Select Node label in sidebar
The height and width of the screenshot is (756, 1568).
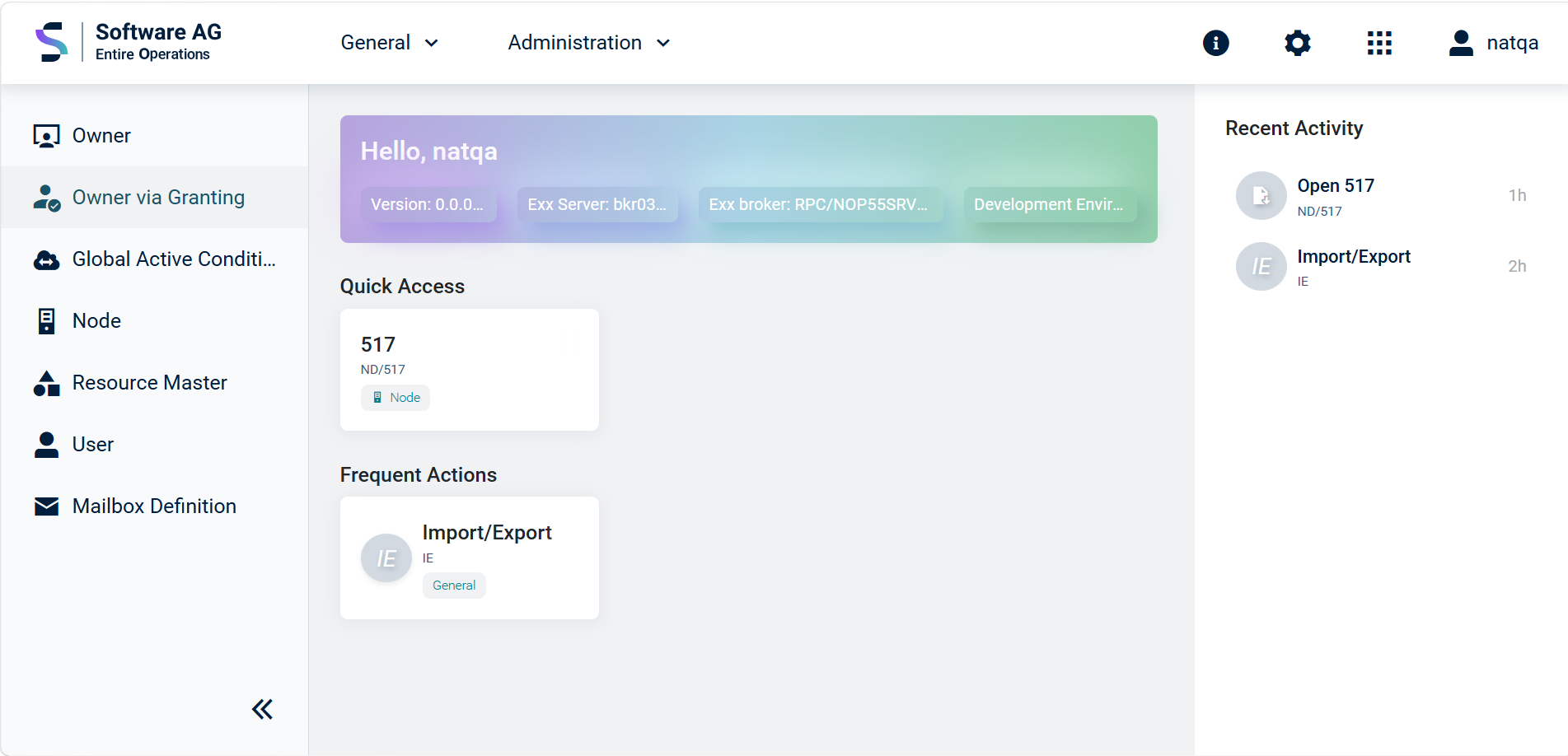96,321
